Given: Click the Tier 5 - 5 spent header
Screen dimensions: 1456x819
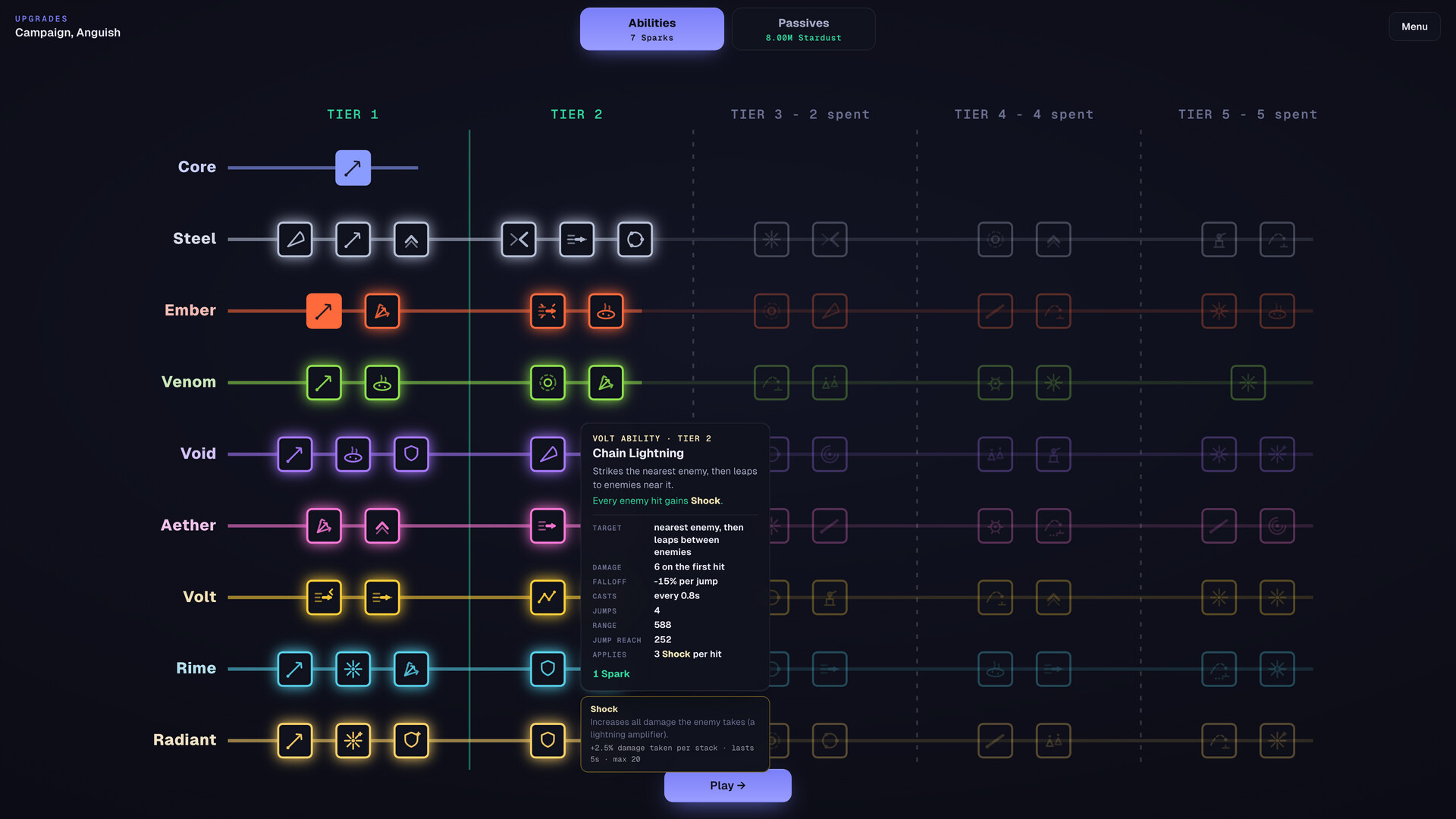Looking at the screenshot, I should click(x=1247, y=115).
